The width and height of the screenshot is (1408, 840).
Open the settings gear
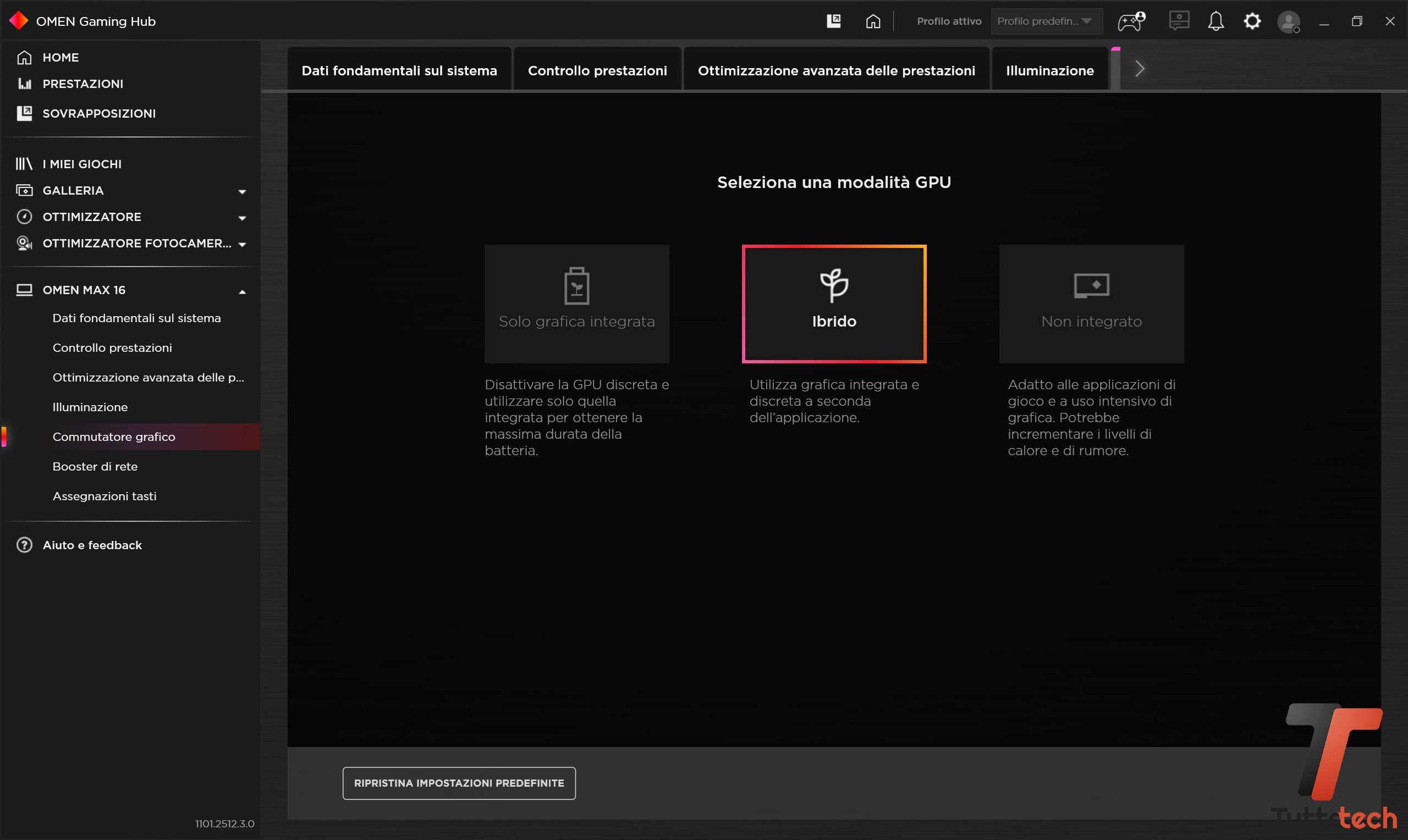(1252, 21)
